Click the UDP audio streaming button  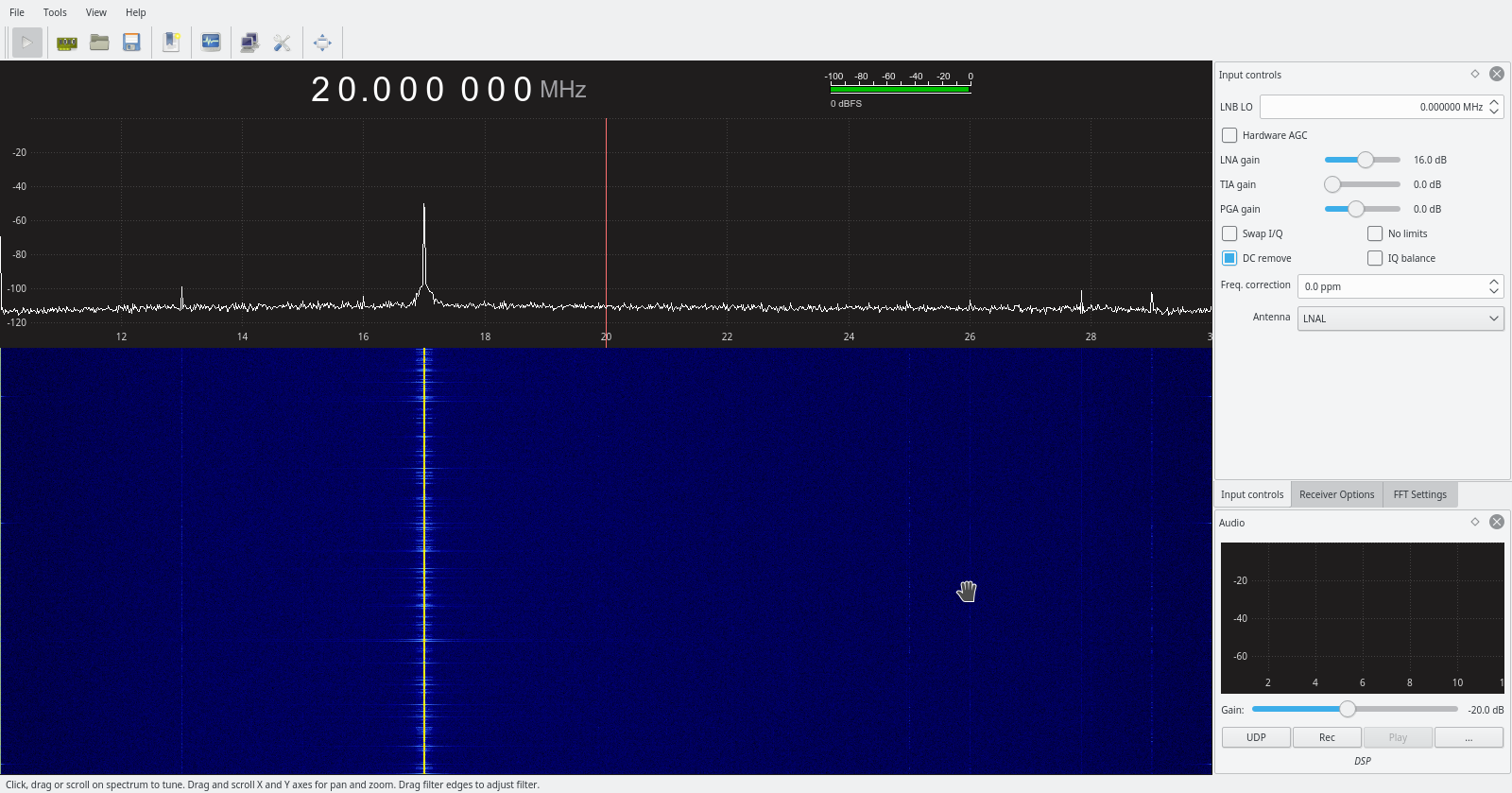pyautogui.click(x=1256, y=737)
